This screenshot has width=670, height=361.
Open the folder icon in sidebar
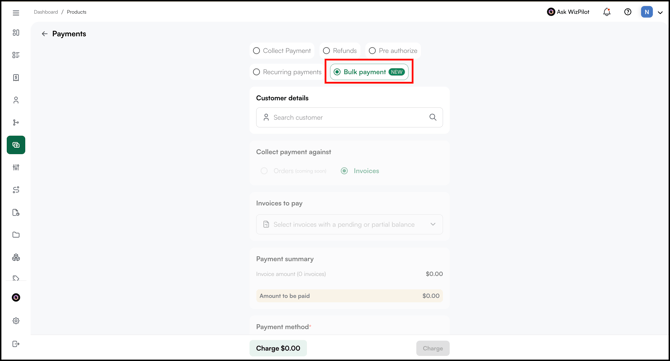click(16, 235)
